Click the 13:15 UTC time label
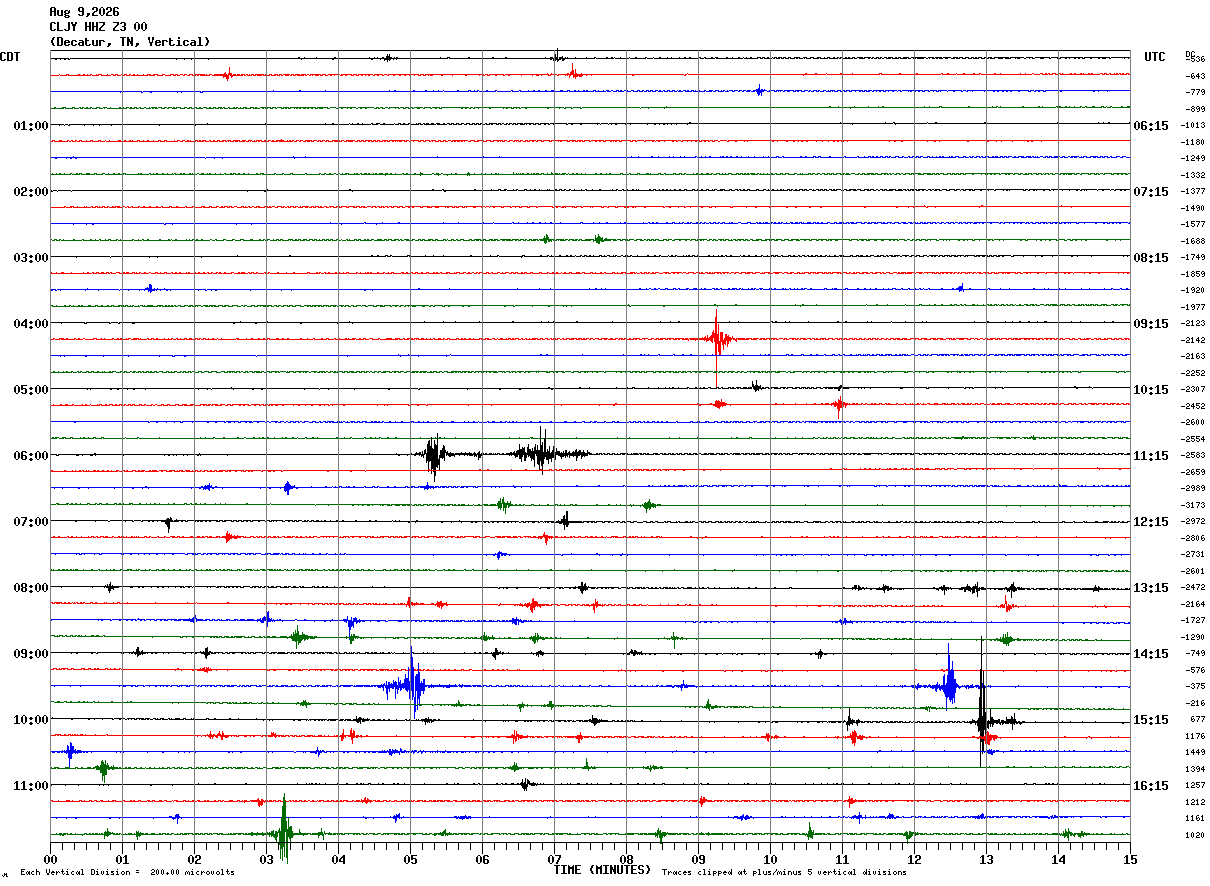This screenshot has height=886, width=1210. pos(1151,588)
